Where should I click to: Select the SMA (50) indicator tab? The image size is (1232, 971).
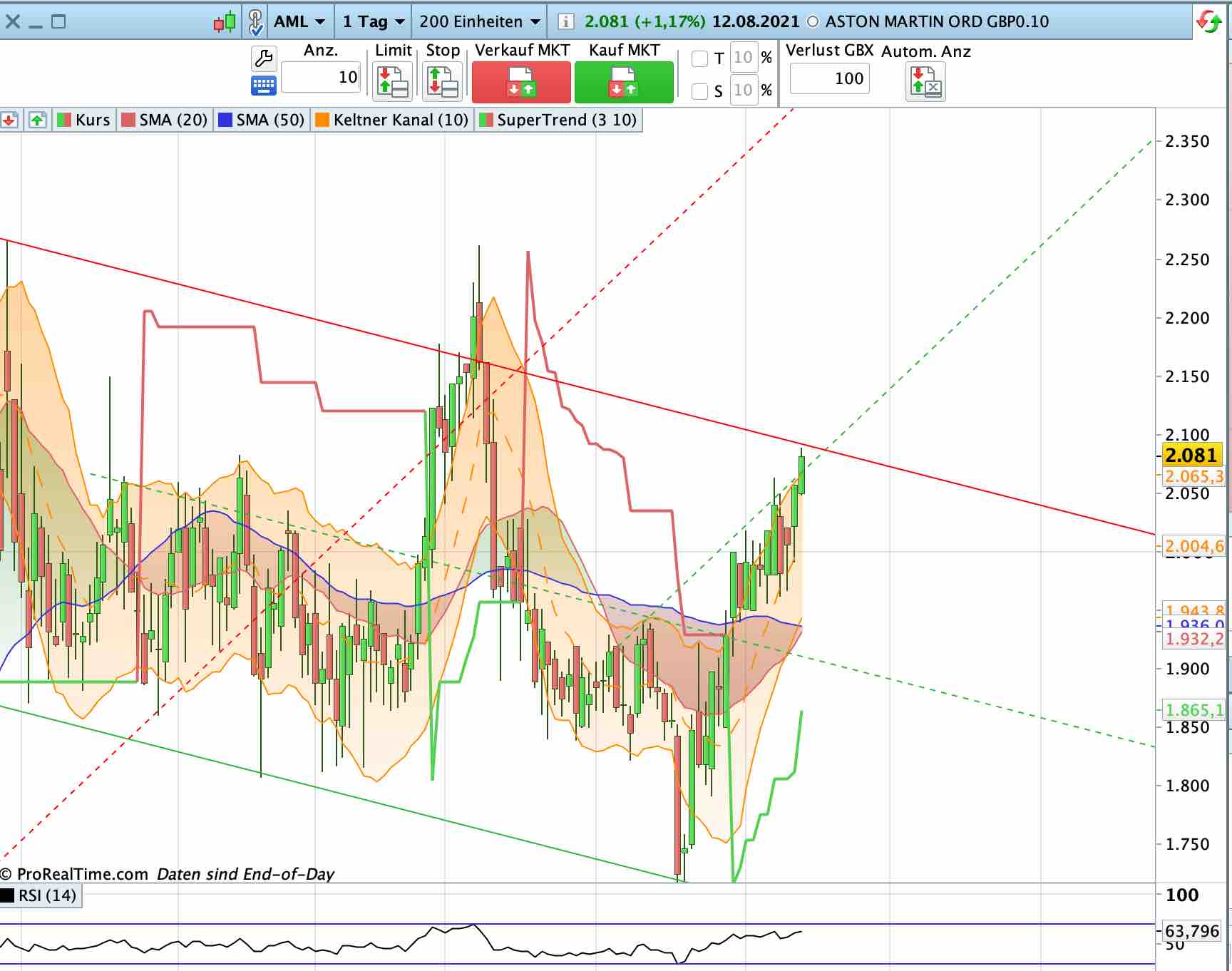[x=262, y=120]
